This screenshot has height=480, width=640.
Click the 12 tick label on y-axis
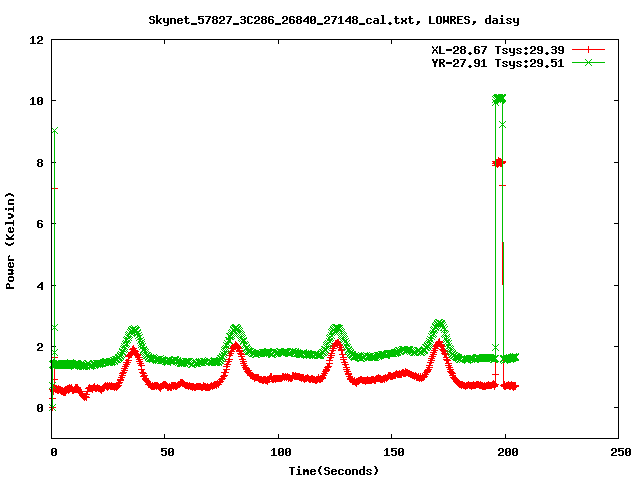36,40
